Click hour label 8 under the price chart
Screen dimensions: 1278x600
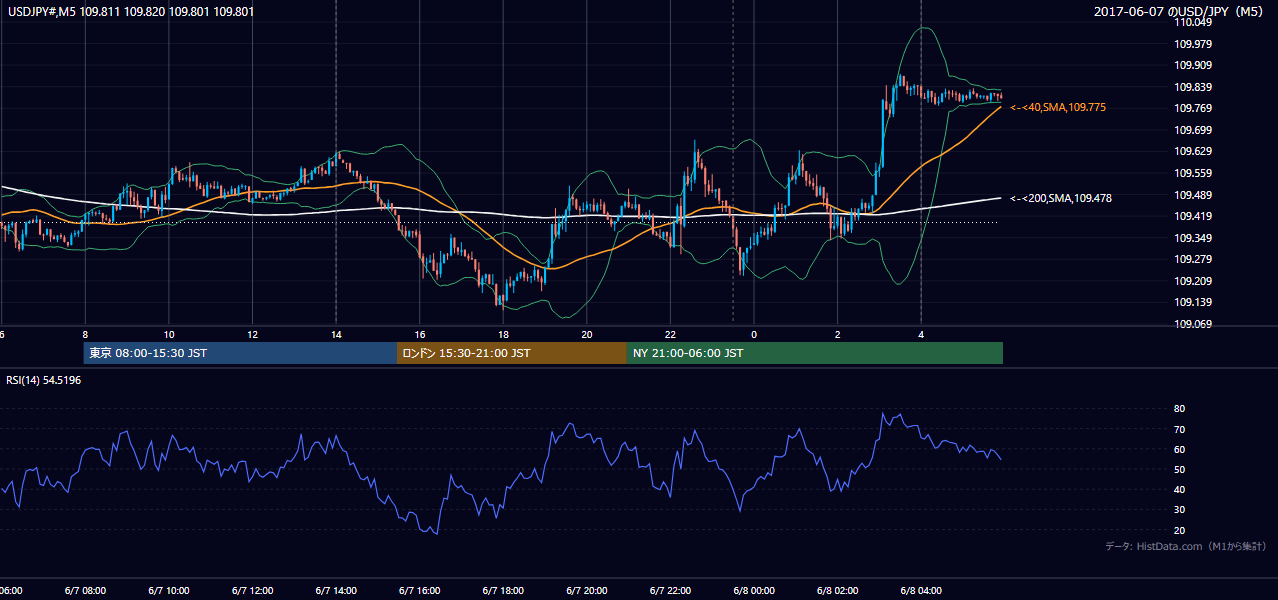pyautogui.click(x=85, y=334)
